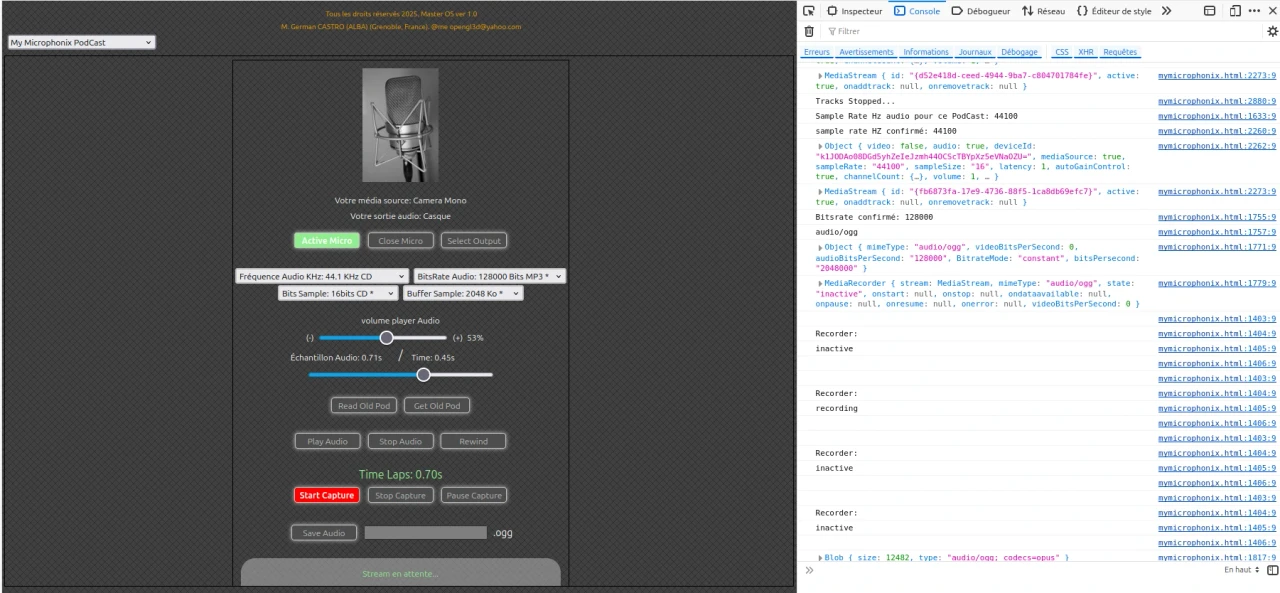Open the devtools three-dot options menu

tap(1254, 11)
